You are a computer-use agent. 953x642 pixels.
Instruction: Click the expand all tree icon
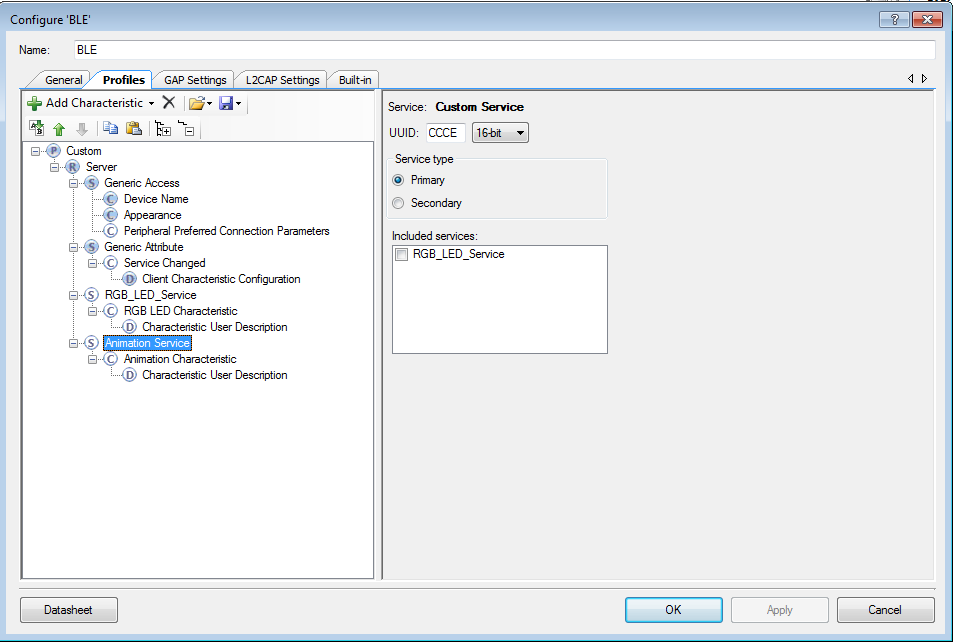click(x=163, y=128)
